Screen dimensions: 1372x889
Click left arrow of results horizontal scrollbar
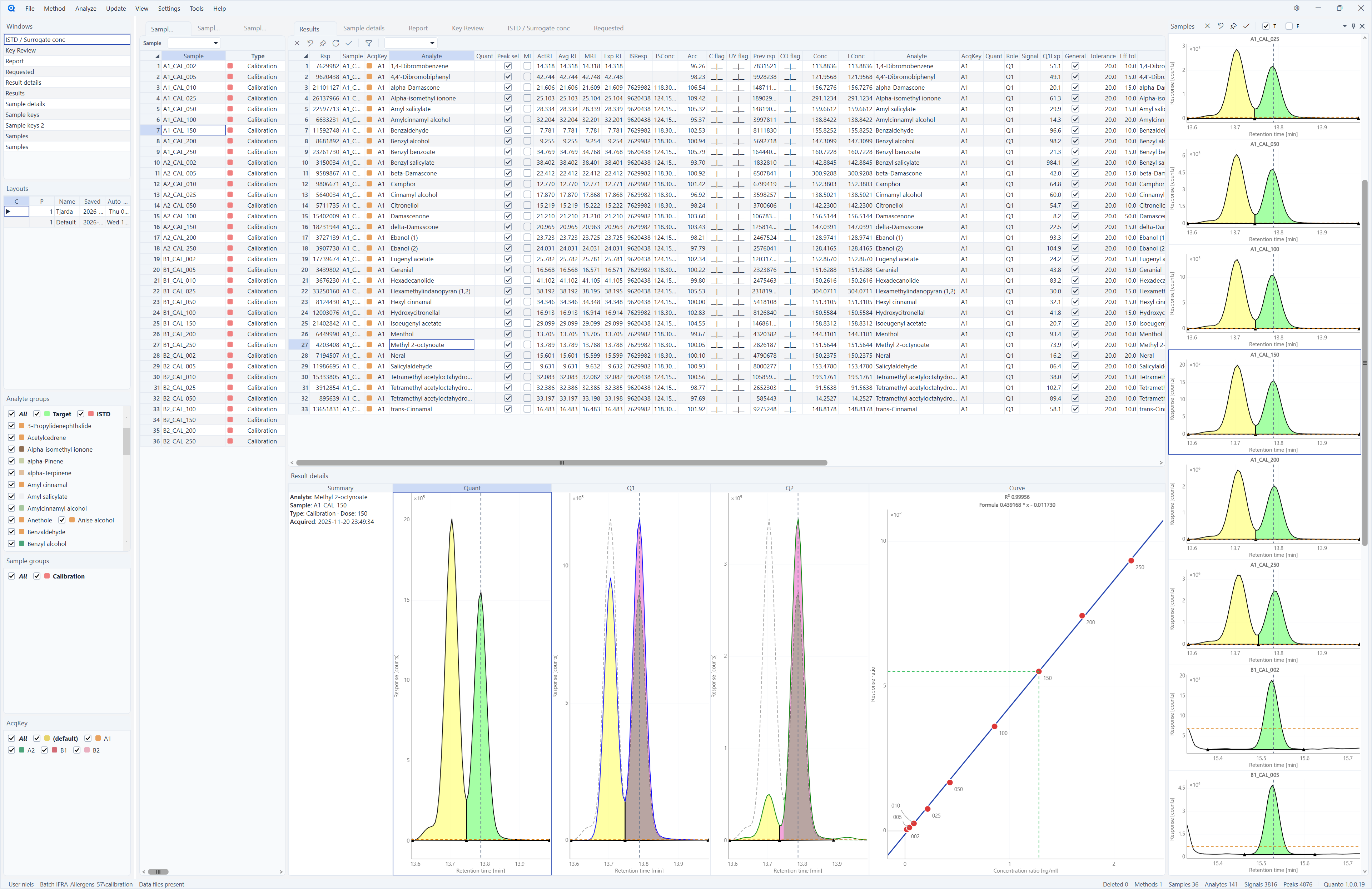tap(292, 463)
